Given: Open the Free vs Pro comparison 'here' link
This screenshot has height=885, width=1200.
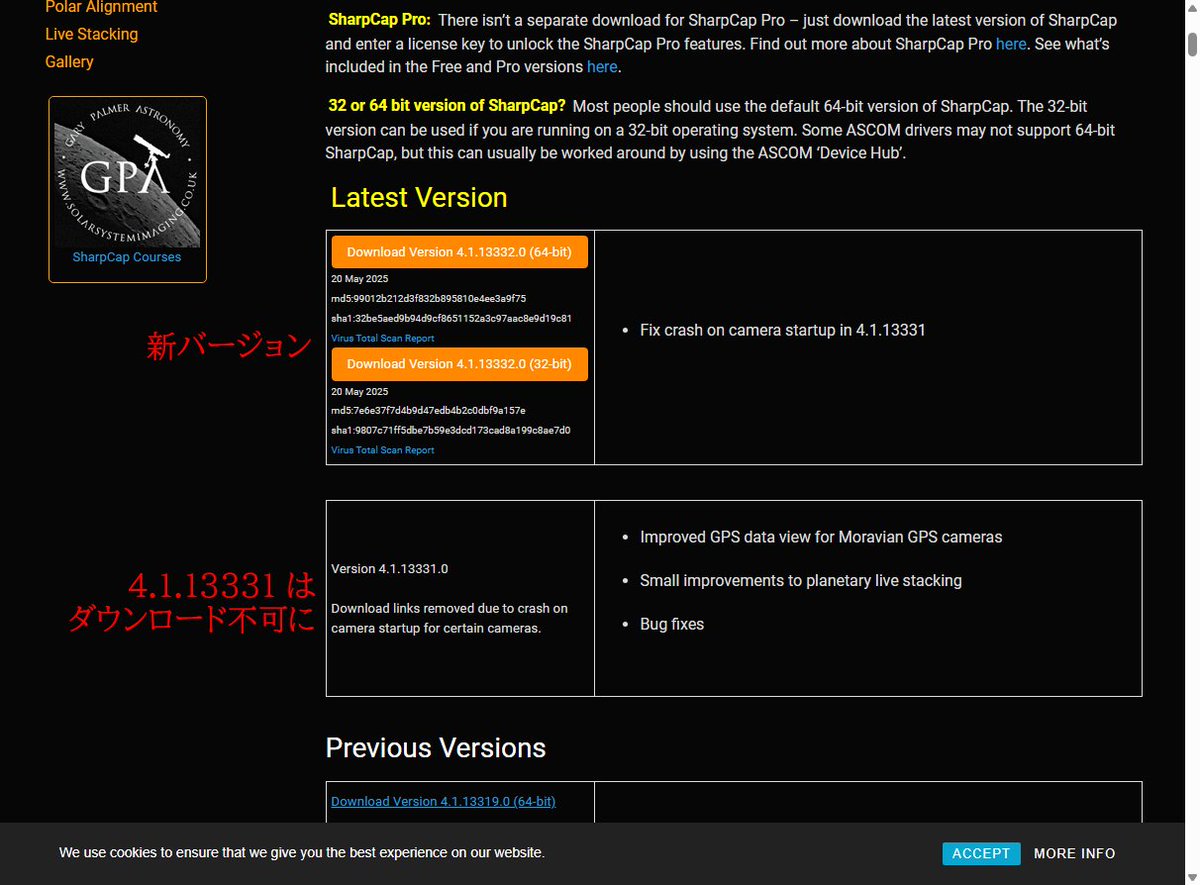Looking at the screenshot, I should [601, 66].
